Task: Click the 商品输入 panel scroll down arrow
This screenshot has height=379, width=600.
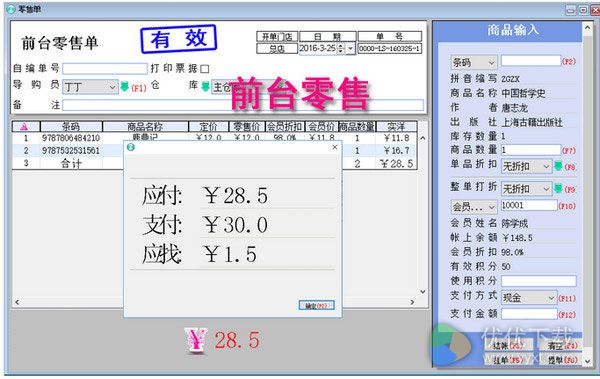Action: click(587, 360)
